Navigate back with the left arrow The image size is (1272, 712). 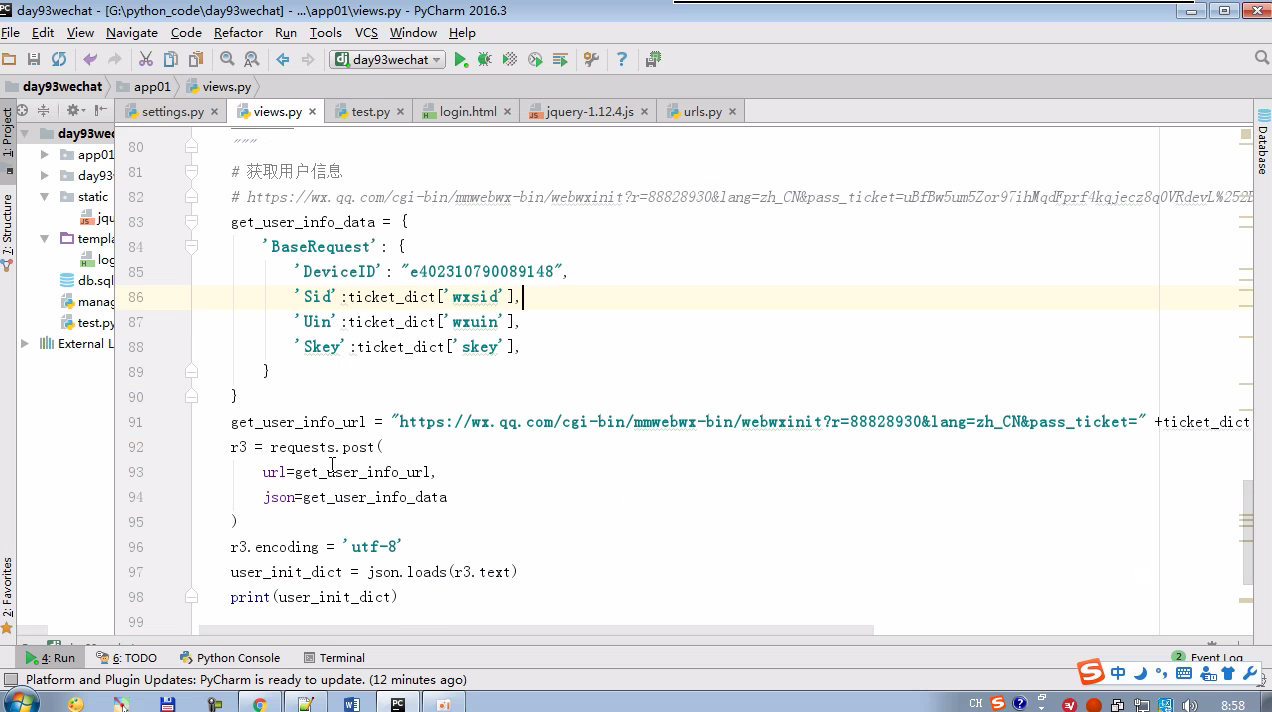(x=283, y=60)
